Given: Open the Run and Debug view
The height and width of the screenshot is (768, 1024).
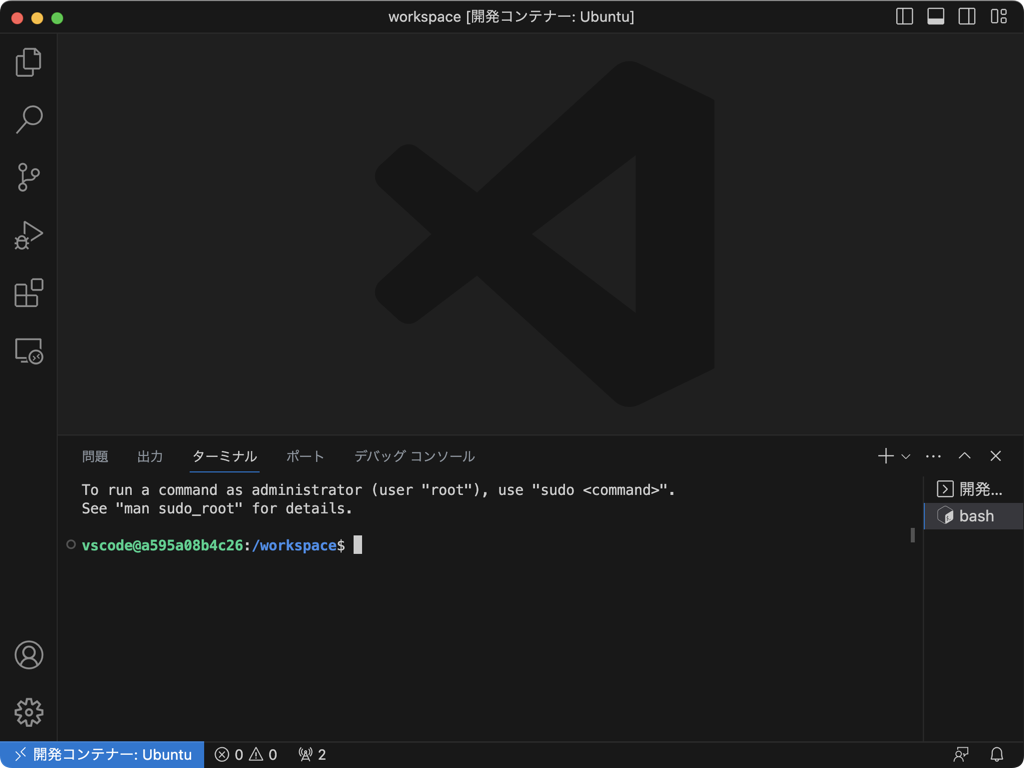Looking at the screenshot, I should pos(29,235).
